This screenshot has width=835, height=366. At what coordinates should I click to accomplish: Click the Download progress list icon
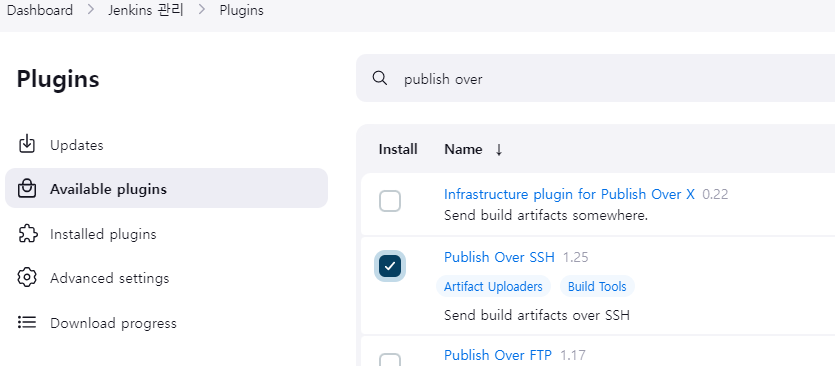[x=27, y=322]
